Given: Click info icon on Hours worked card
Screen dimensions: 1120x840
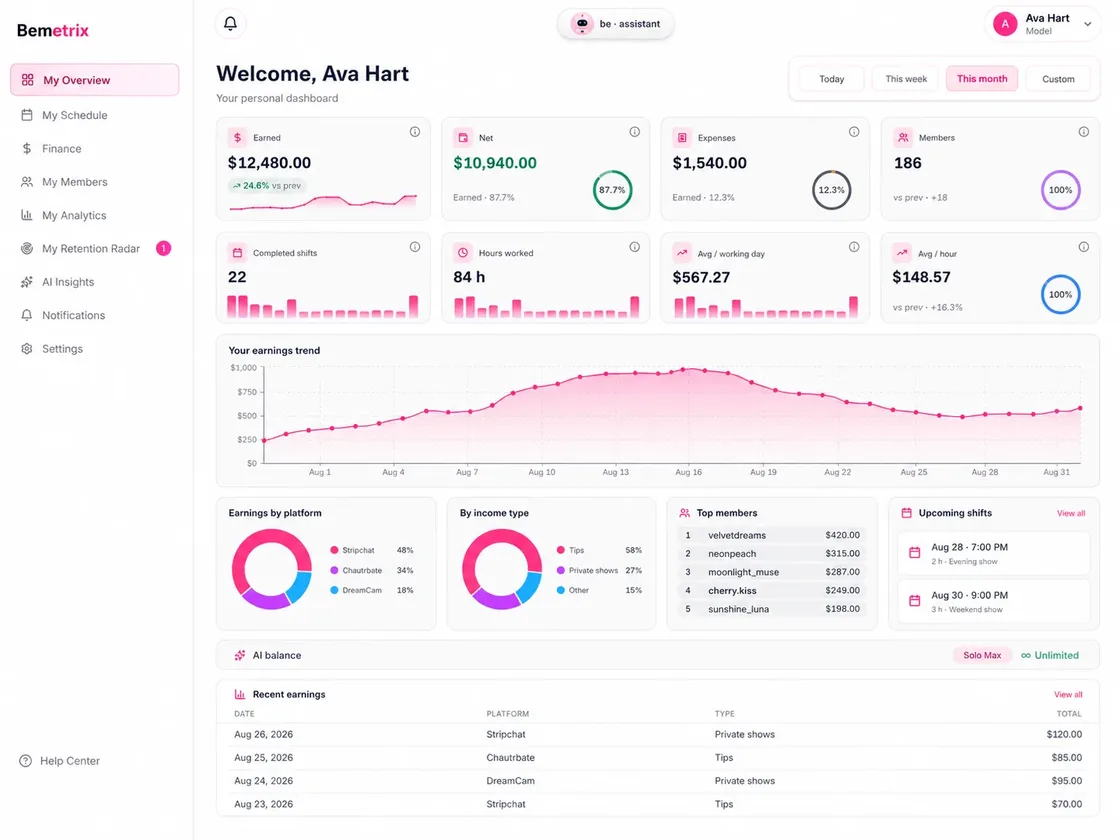Looking at the screenshot, I should (634, 246).
